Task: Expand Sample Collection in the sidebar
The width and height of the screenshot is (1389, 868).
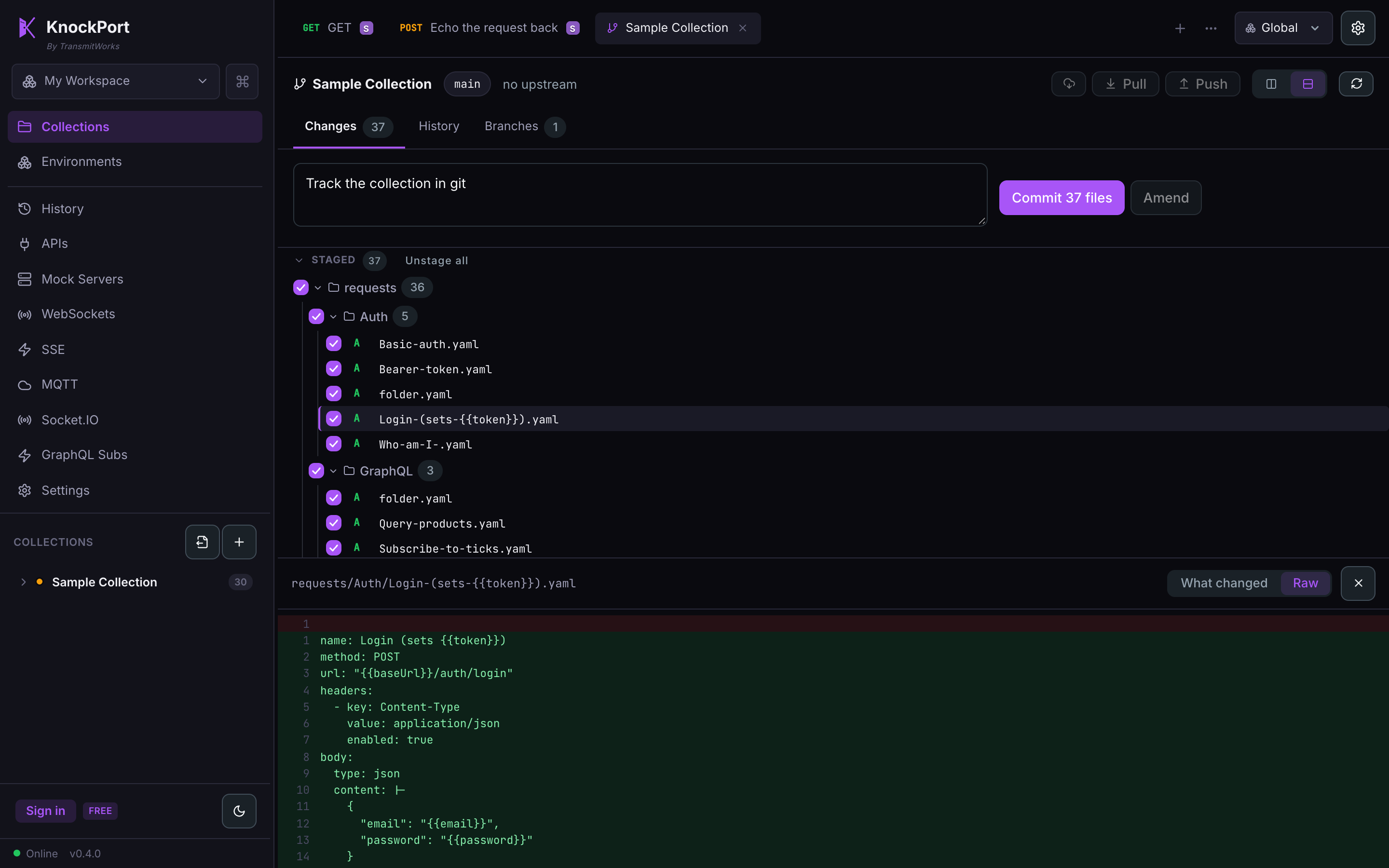Action: (24, 582)
